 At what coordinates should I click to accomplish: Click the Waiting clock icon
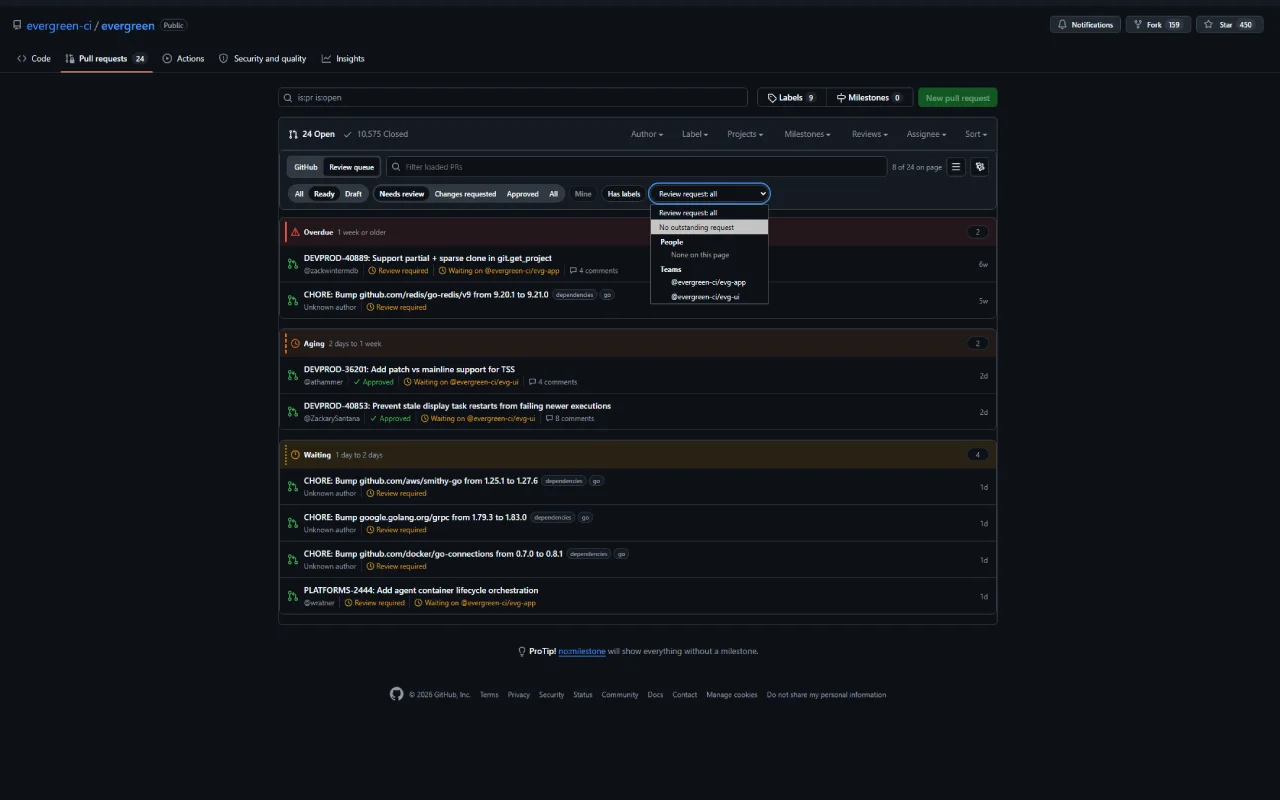click(x=295, y=454)
